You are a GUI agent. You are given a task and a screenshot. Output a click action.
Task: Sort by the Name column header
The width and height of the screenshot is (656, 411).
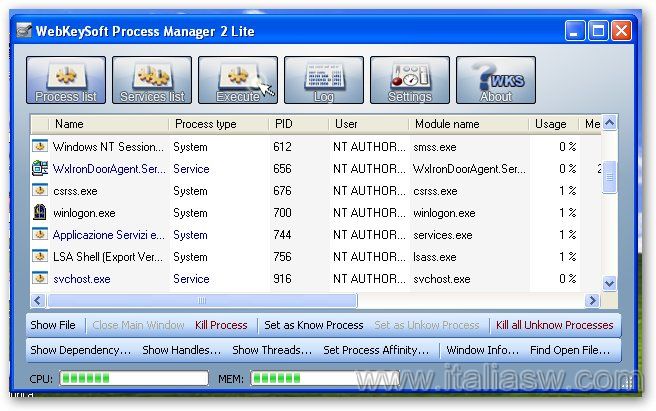pos(109,124)
